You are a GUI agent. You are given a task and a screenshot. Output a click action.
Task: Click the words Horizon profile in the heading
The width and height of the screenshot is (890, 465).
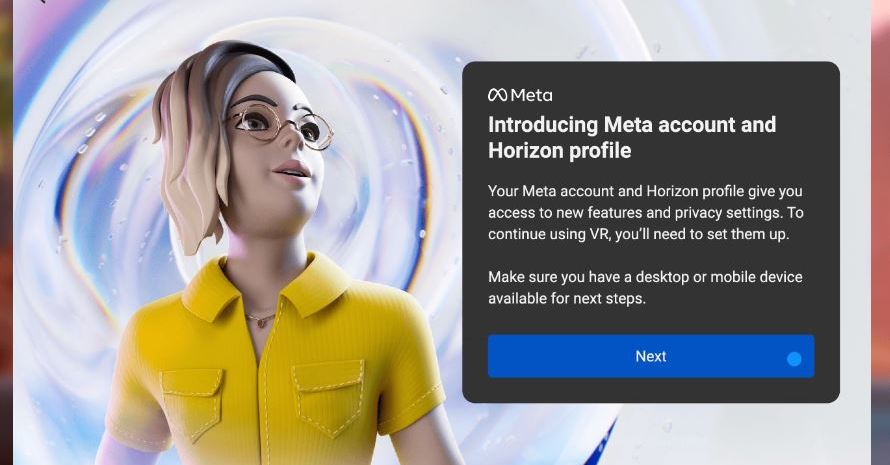click(x=560, y=150)
